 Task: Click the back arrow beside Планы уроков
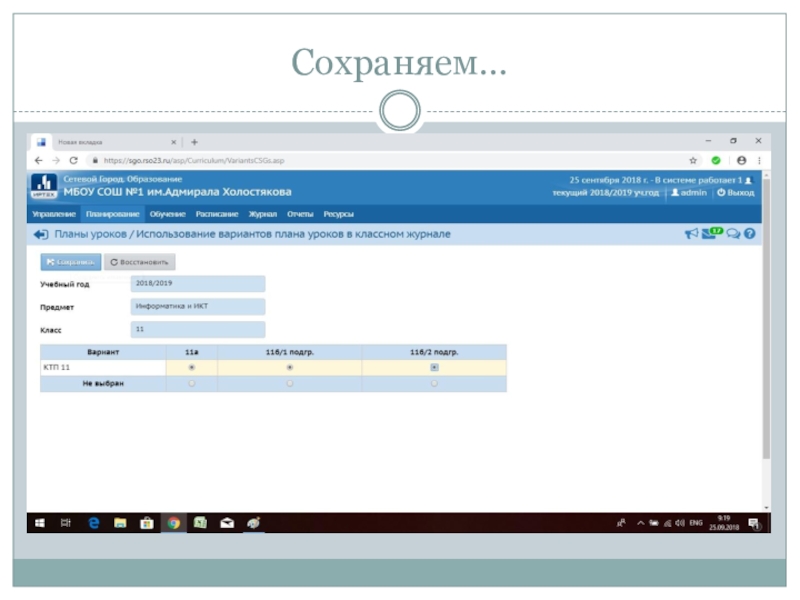[40, 234]
